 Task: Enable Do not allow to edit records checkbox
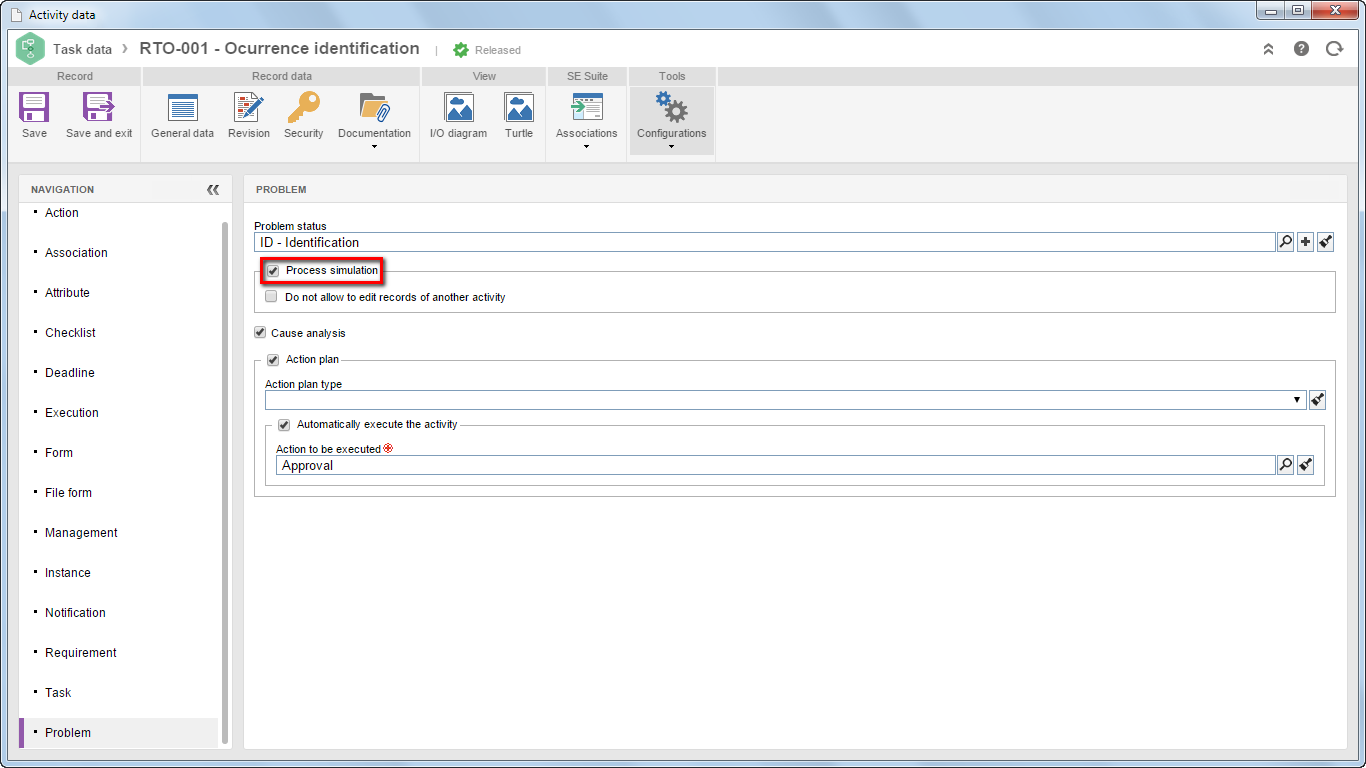tap(271, 297)
